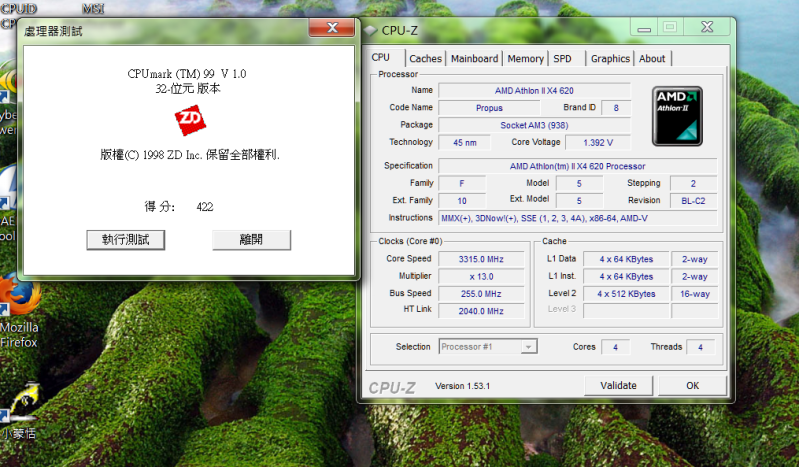Open the Memory tab
This screenshot has height=467, width=799.
[x=525, y=59]
